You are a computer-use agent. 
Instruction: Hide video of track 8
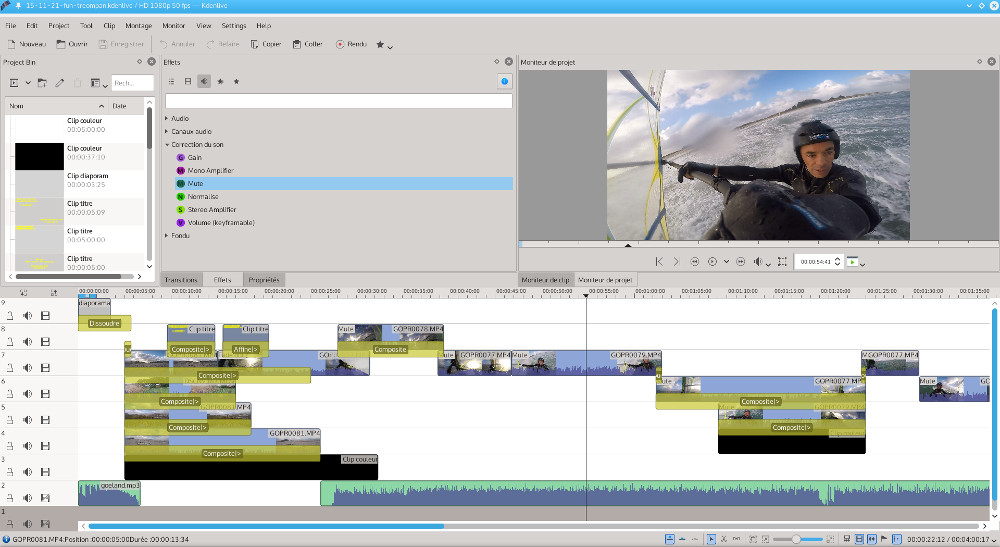(x=45, y=342)
